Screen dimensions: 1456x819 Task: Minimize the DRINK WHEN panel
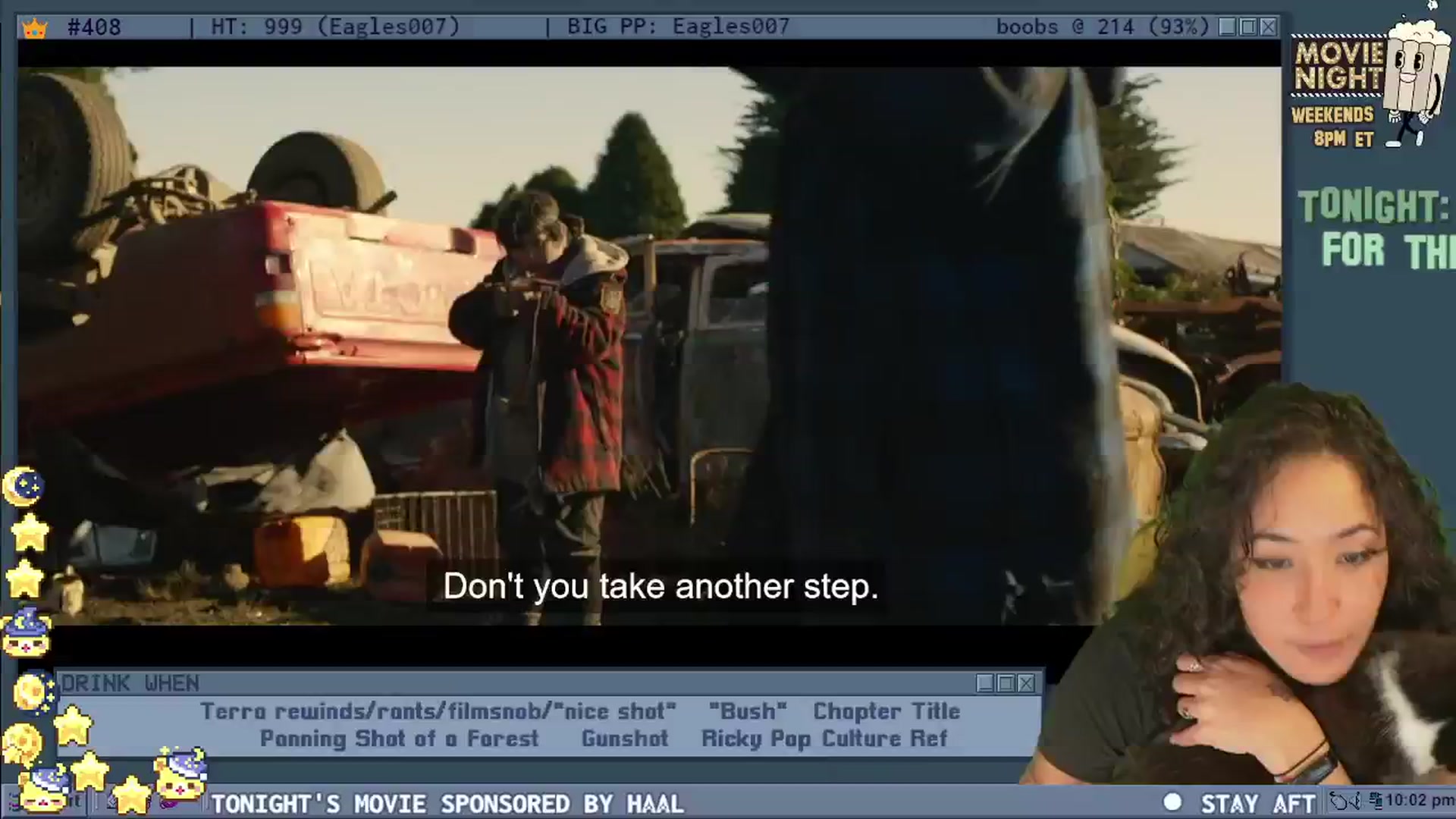(x=985, y=683)
